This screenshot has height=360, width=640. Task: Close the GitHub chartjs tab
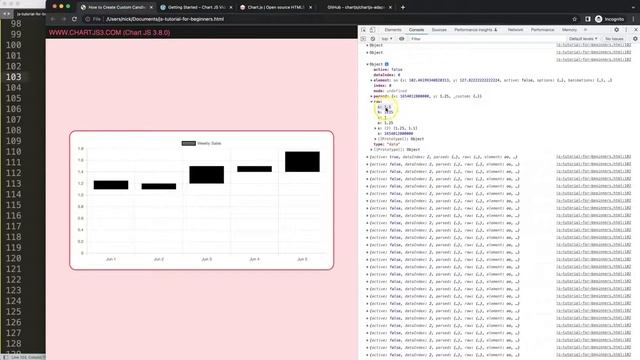(391, 7)
